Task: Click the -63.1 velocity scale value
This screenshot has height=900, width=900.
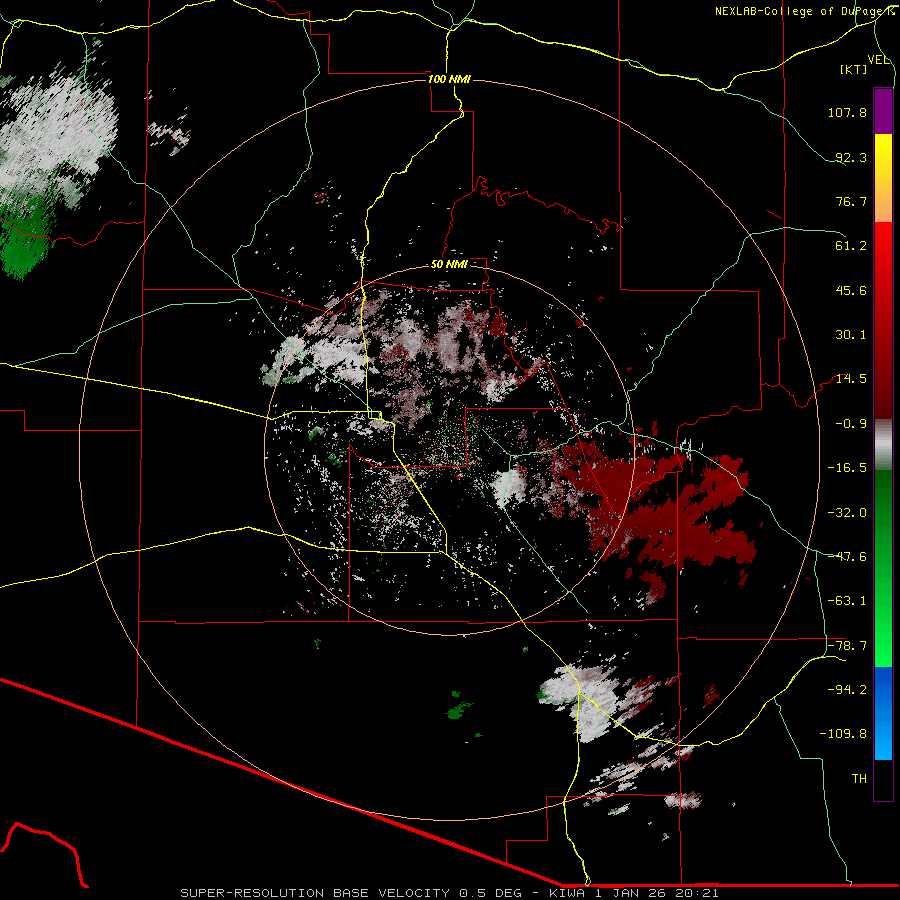Action: 847,601
